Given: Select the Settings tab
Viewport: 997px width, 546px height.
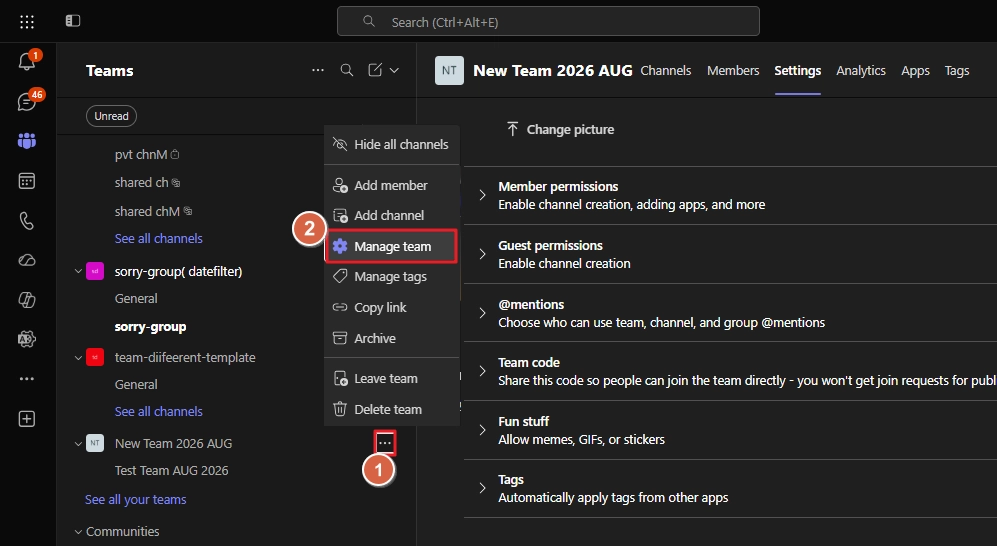Looking at the screenshot, I should (797, 71).
